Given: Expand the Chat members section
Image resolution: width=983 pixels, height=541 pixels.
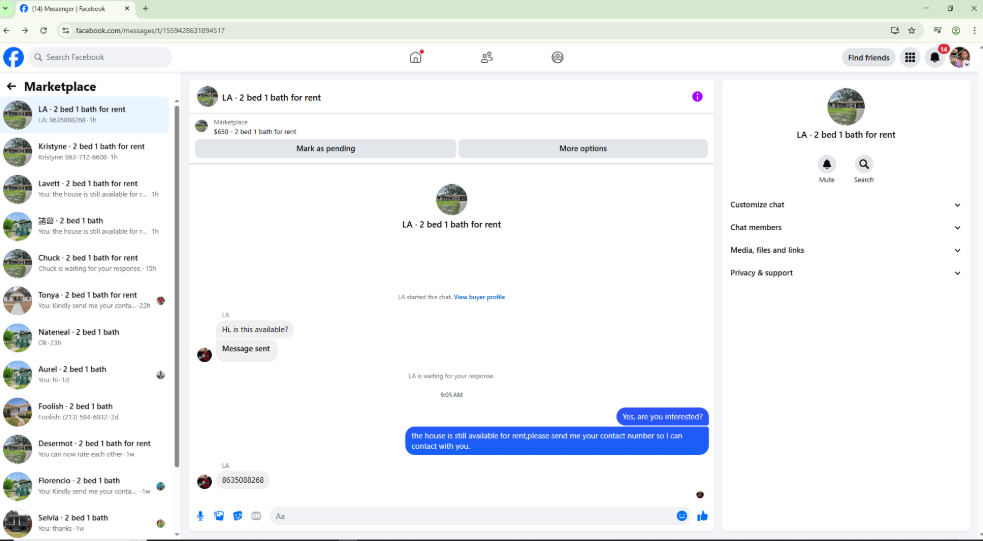Looking at the screenshot, I should (x=845, y=228).
